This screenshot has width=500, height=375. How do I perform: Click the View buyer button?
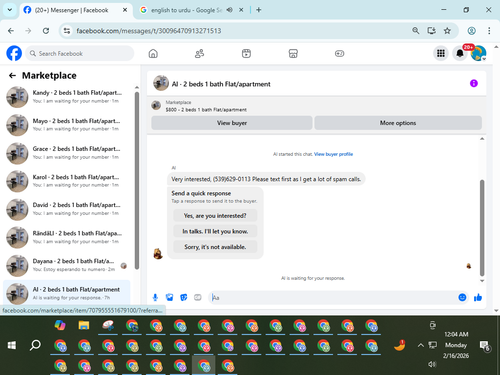(x=232, y=123)
